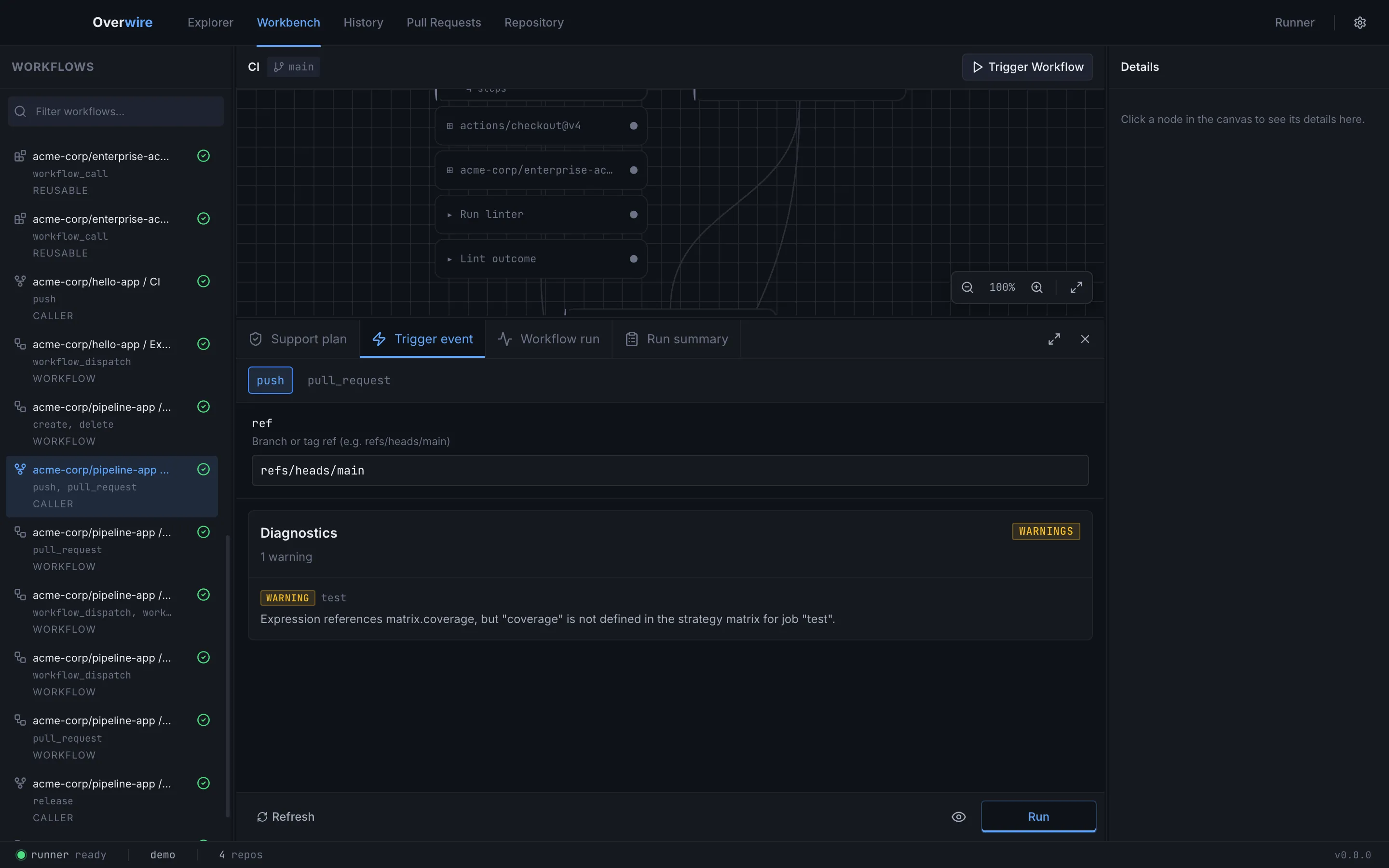This screenshot has width=1389, height=868.
Task: Click the workflow icon of the workflow_dispatch, work... item
Action: coord(20,595)
